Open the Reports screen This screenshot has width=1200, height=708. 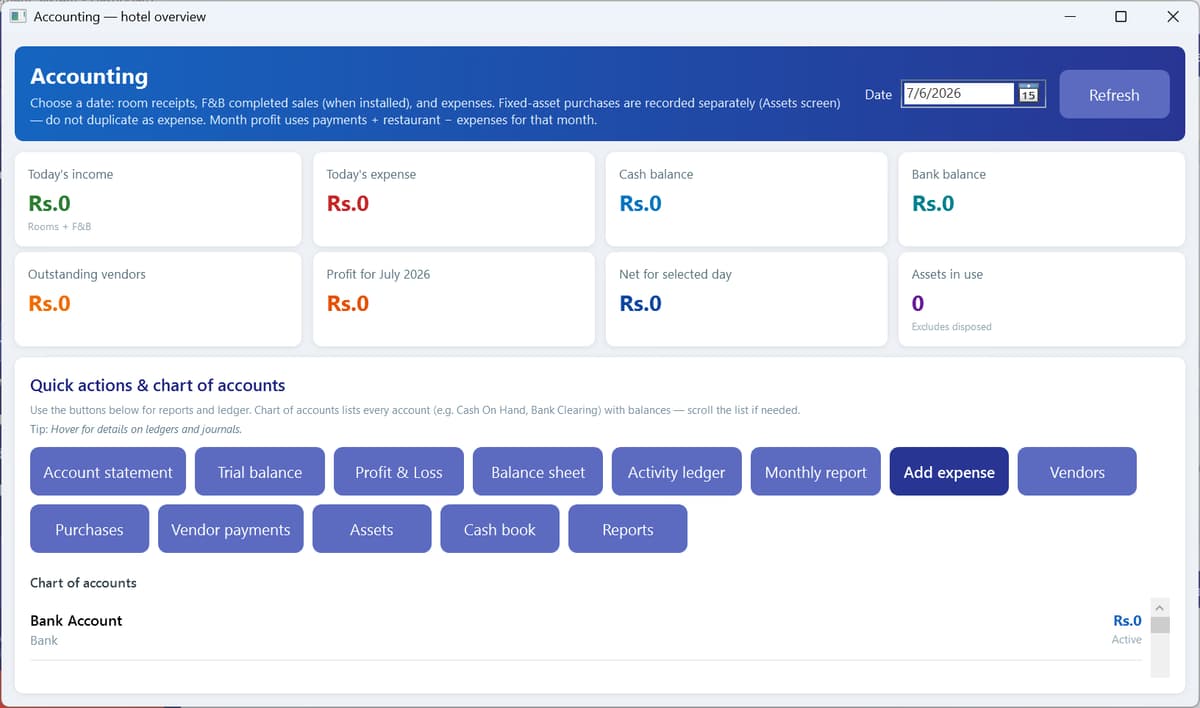point(628,529)
